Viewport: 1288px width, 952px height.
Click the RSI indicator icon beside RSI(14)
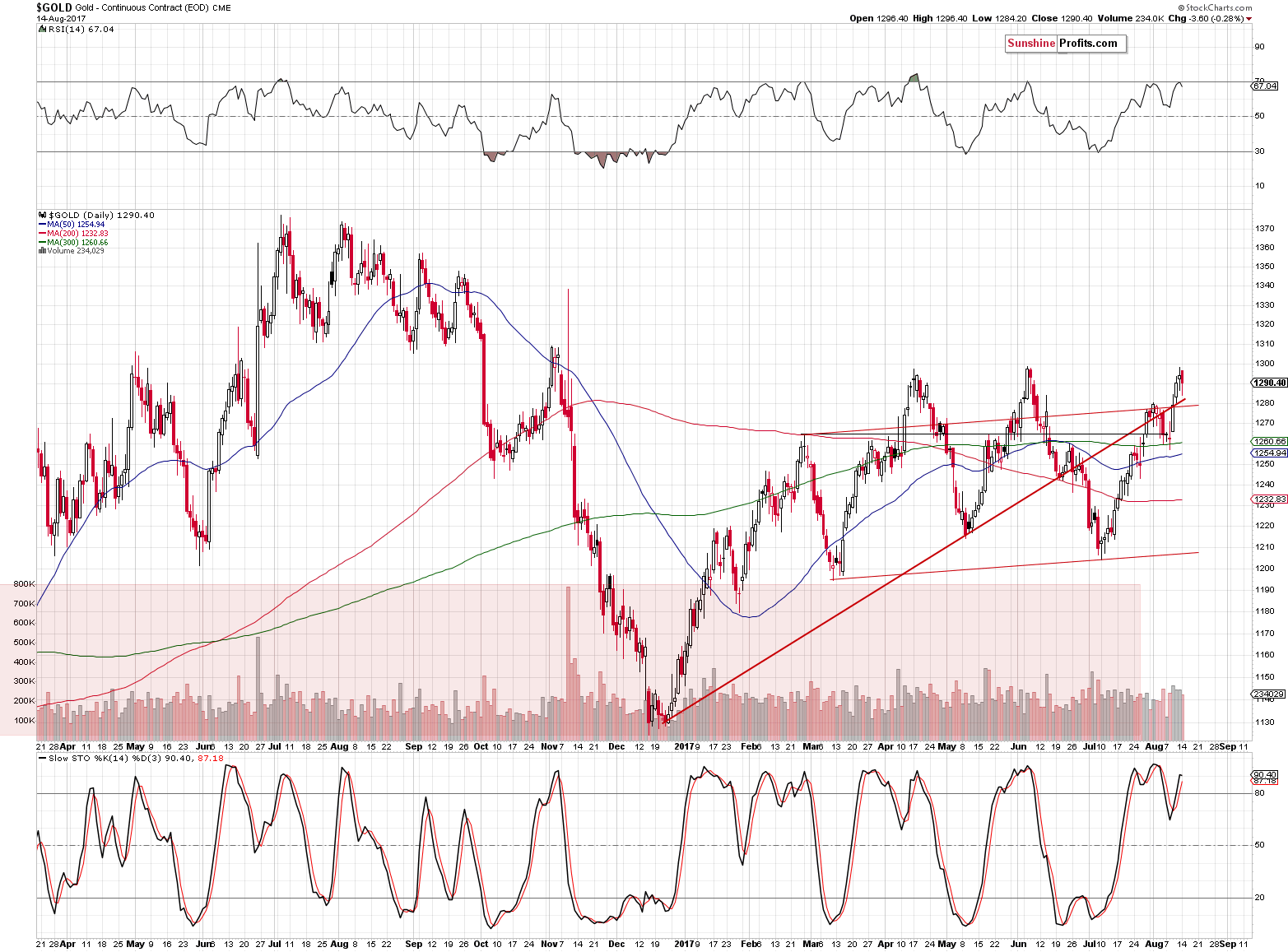point(42,29)
